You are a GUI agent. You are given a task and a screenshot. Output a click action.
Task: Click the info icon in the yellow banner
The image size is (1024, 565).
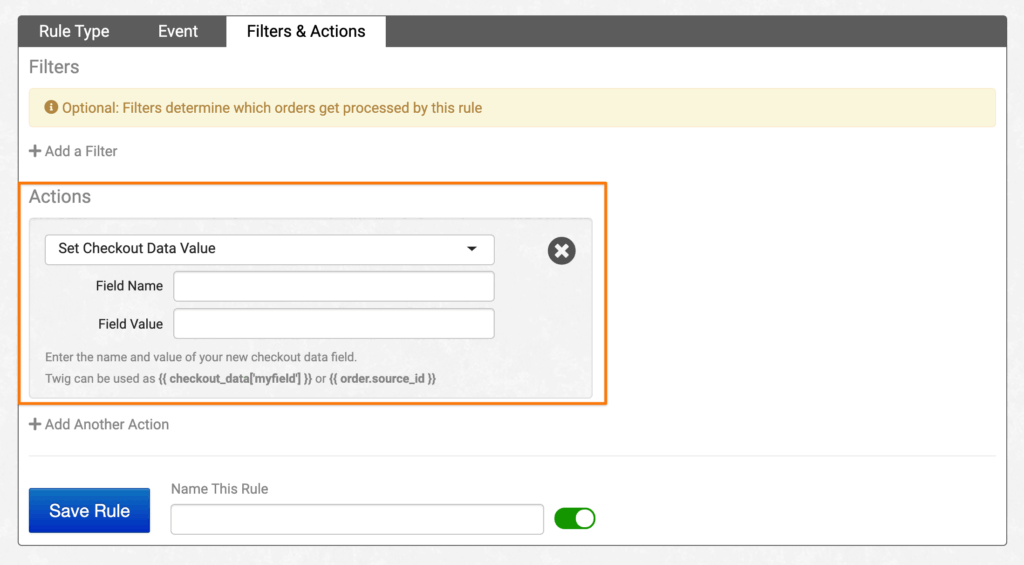tap(51, 107)
